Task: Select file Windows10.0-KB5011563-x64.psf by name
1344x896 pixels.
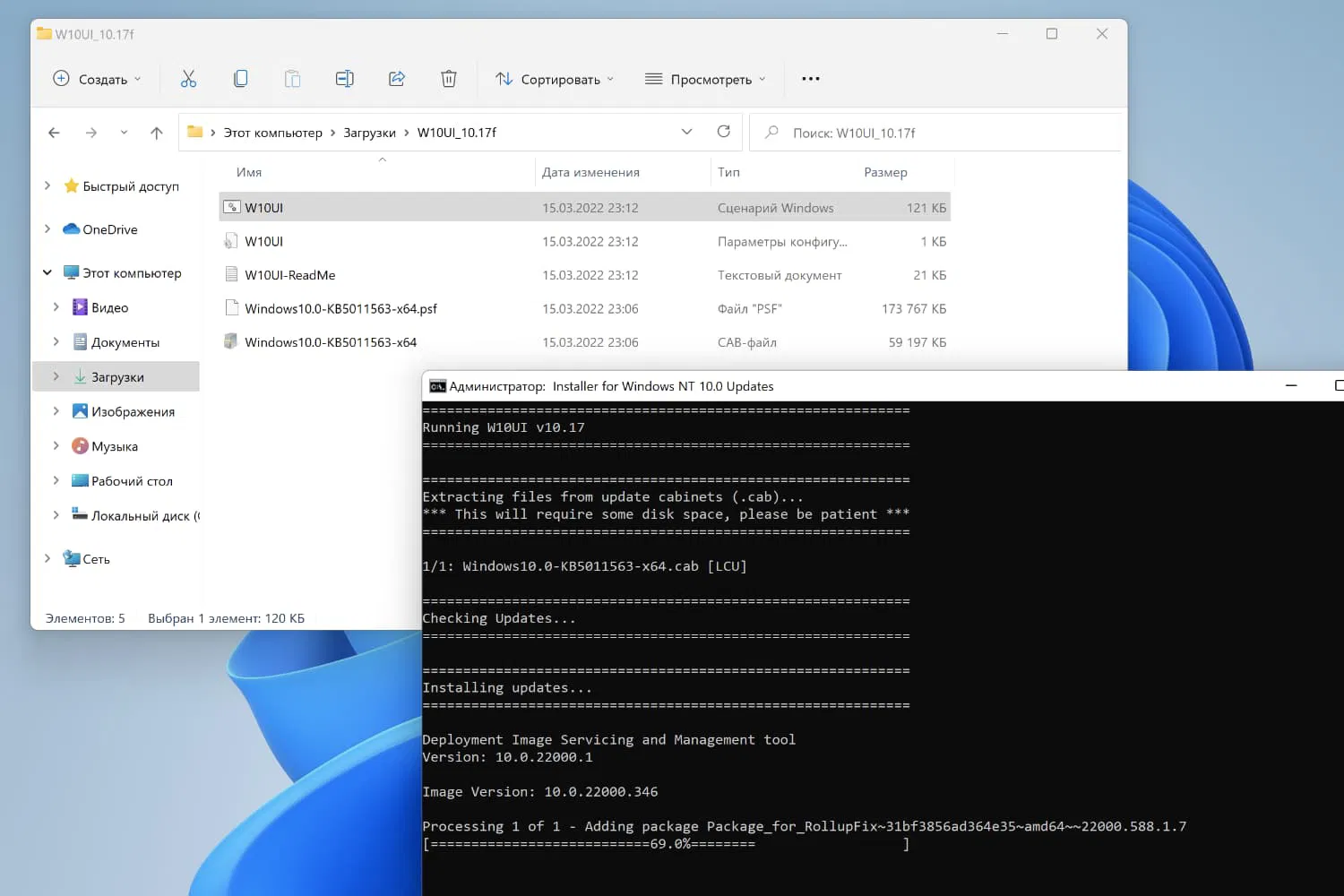Action: pos(341,309)
